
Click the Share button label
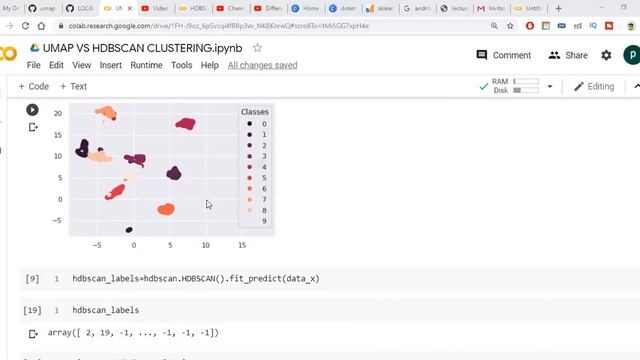coord(576,55)
